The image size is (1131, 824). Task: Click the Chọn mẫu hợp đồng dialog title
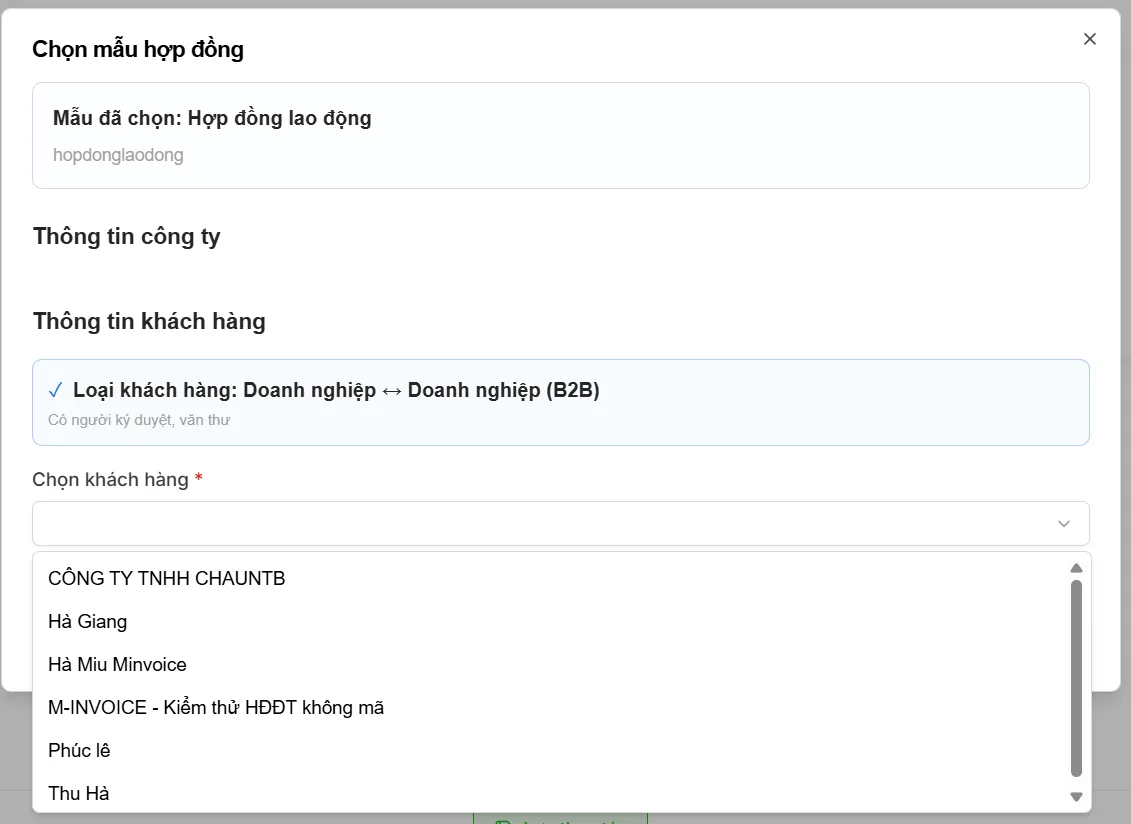(138, 49)
